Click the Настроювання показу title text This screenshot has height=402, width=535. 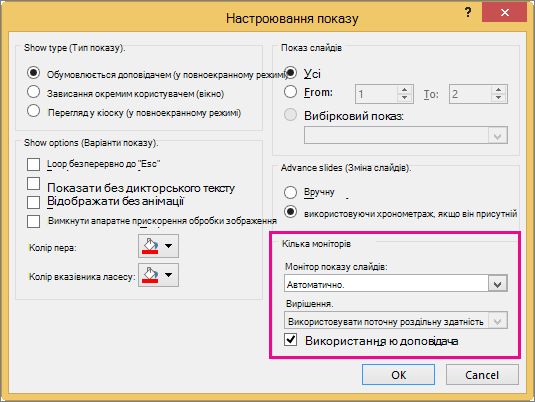point(292,18)
